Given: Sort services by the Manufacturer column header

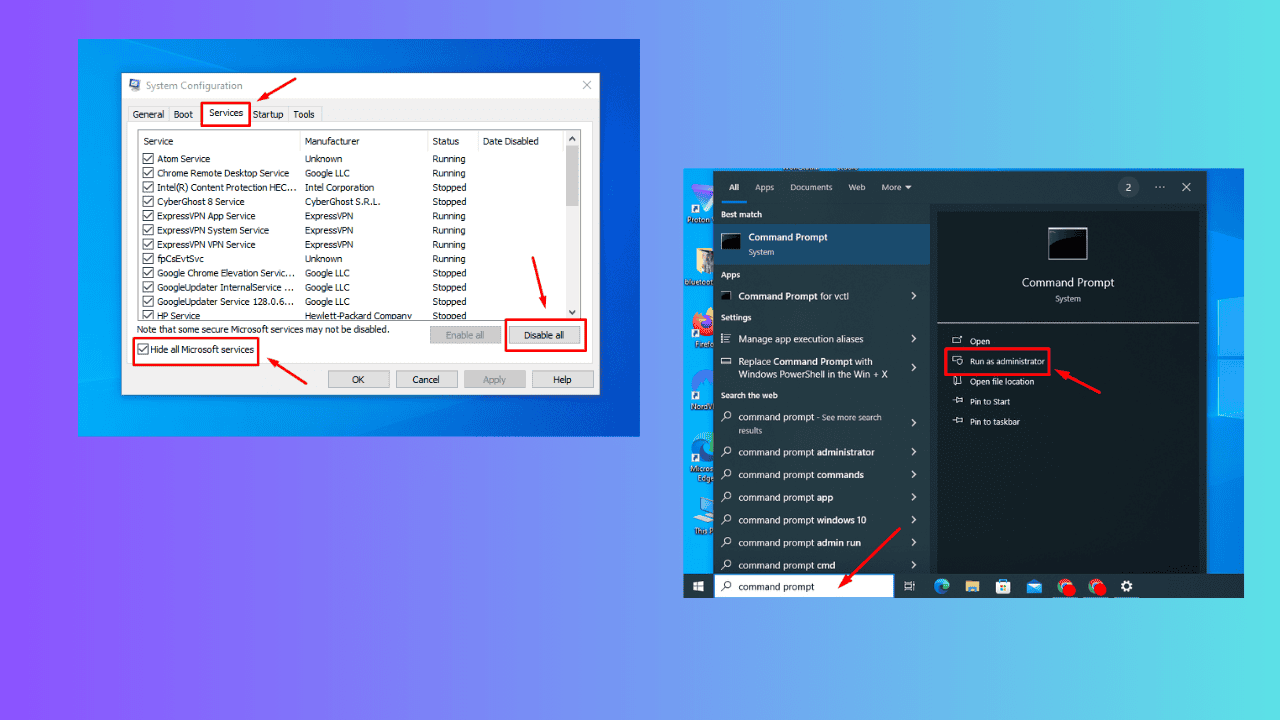Looking at the screenshot, I should tap(364, 141).
